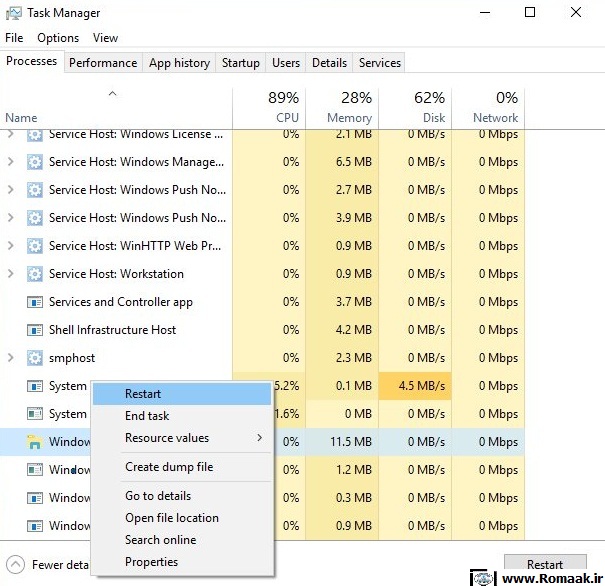Viewport: 605px width, 586px height.
Task: Click the Restart button at the bottom right
Action: tap(545, 564)
